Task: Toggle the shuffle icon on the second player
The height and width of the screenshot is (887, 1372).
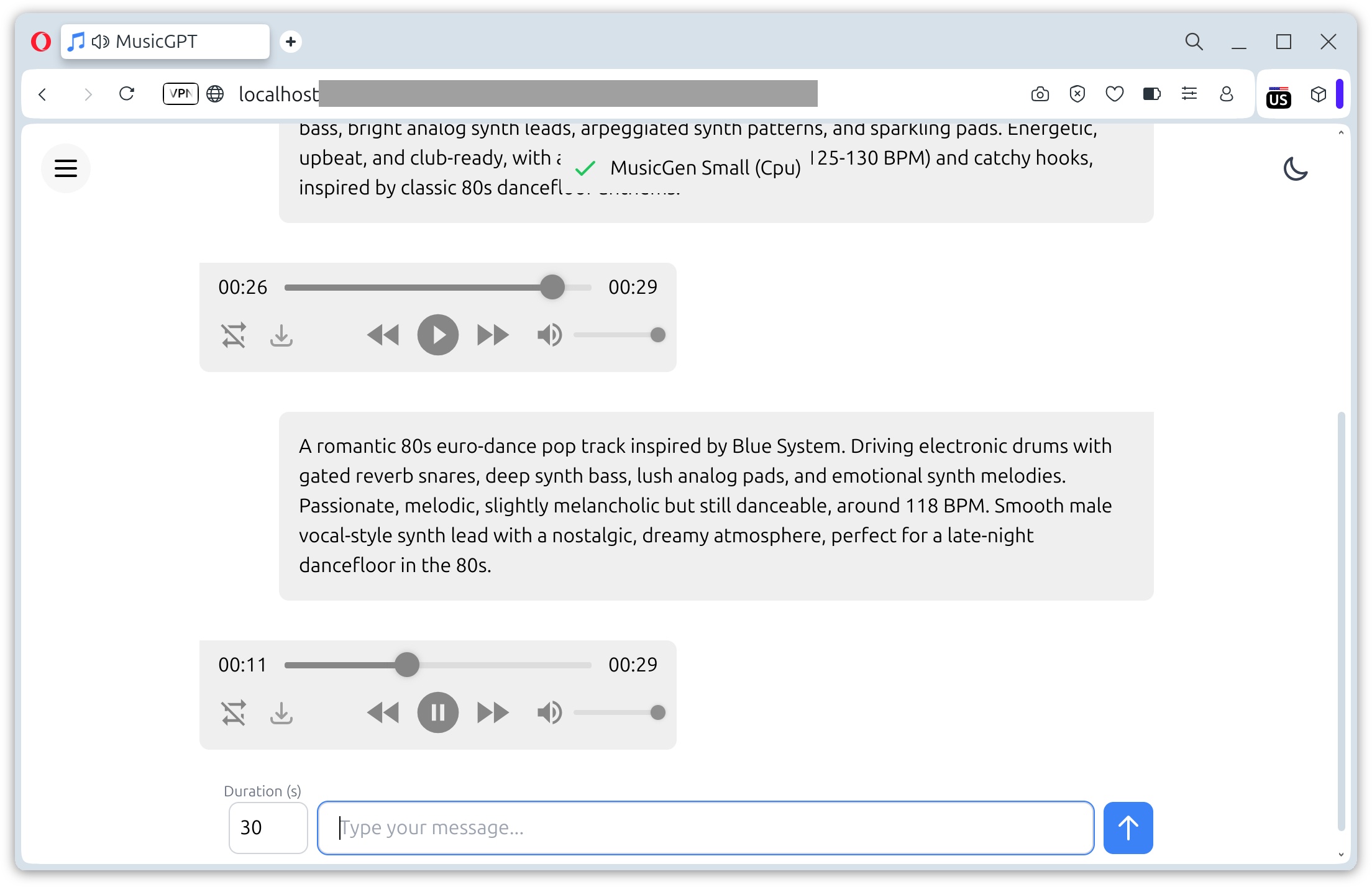Action: coord(234,713)
